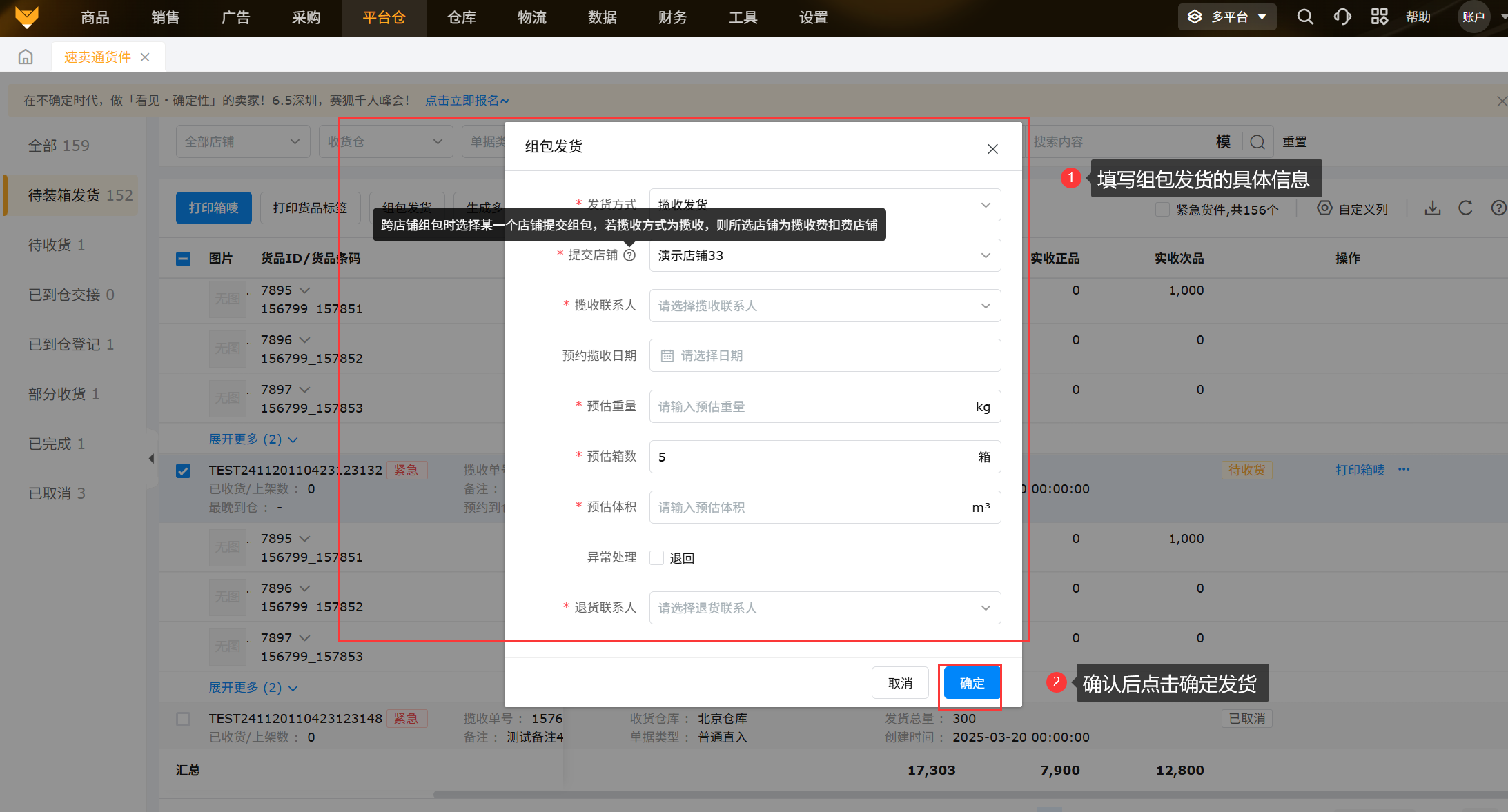The height and width of the screenshot is (812, 1508).
Task: Close the 组包发货 dialog with X
Action: [992, 149]
